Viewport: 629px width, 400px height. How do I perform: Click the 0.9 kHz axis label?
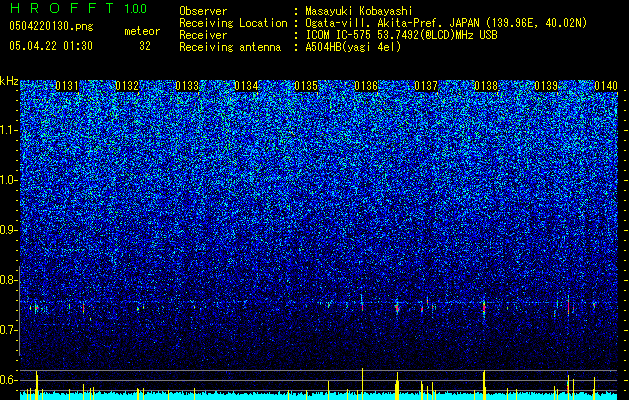tap(9, 230)
